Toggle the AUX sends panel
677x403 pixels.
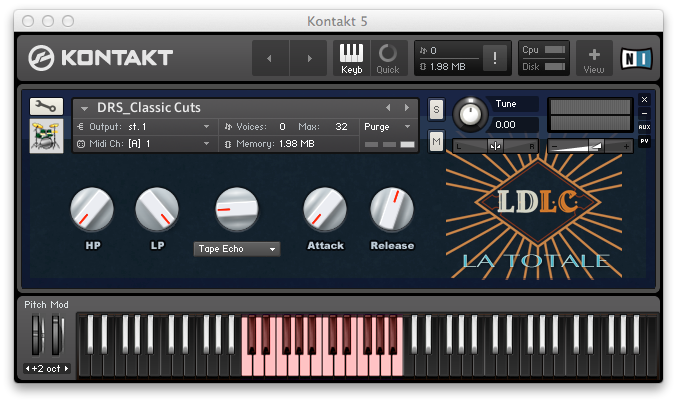pyautogui.click(x=644, y=127)
